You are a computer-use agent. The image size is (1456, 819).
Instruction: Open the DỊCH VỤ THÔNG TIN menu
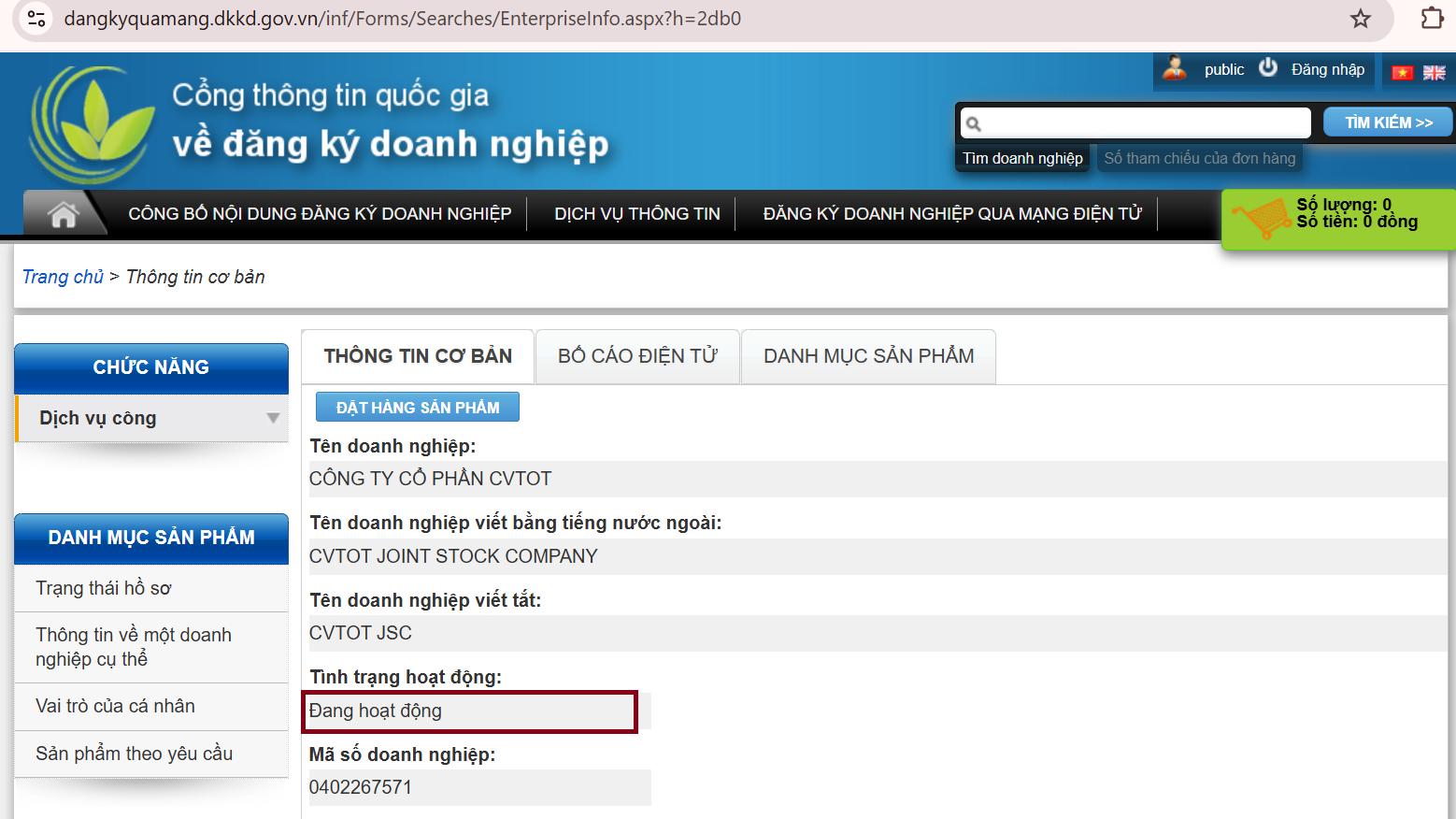(x=636, y=214)
